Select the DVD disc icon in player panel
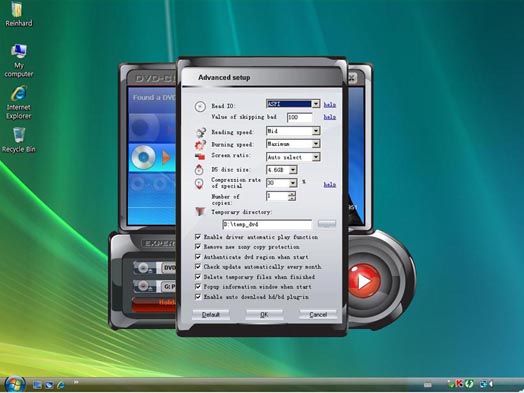This screenshot has width=524, height=393. pyautogui.click(x=143, y=157)
